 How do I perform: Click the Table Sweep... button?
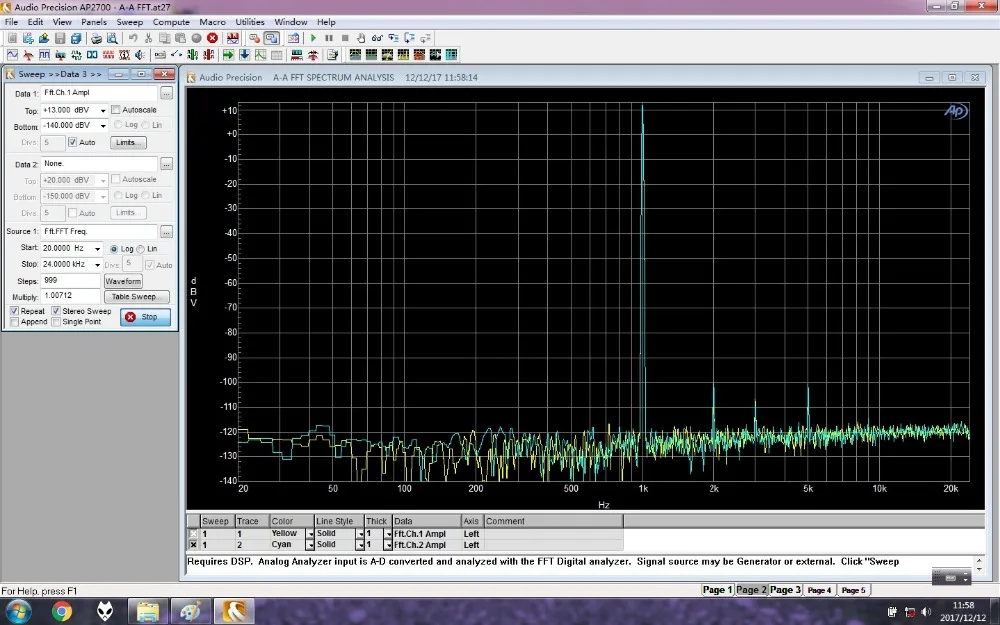point(139,297)
